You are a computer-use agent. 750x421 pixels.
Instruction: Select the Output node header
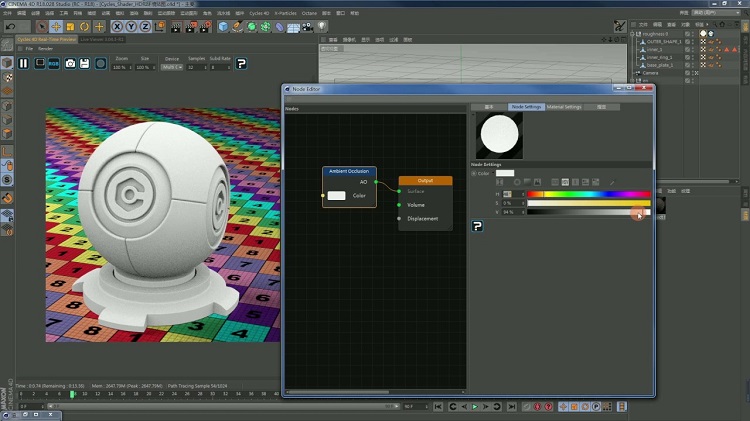(x=425, y=180)
